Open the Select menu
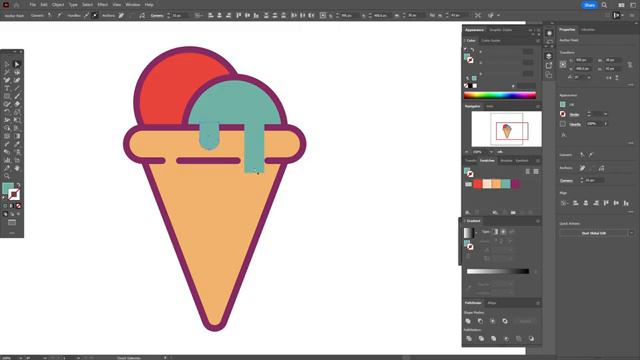 point(87,4)
